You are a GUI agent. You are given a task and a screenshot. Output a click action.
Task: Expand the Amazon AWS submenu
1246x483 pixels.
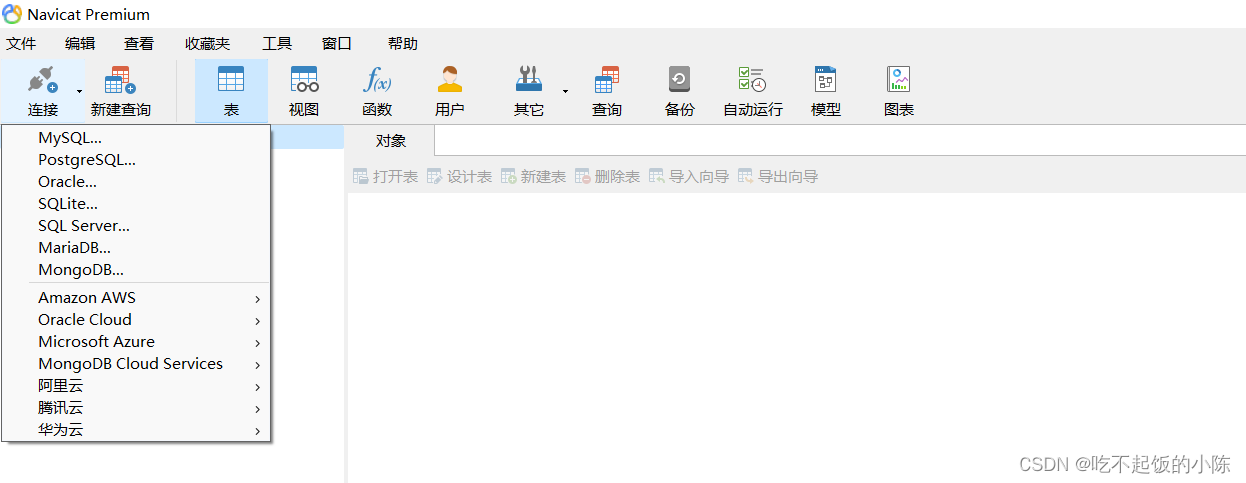(x=136, y=297)
